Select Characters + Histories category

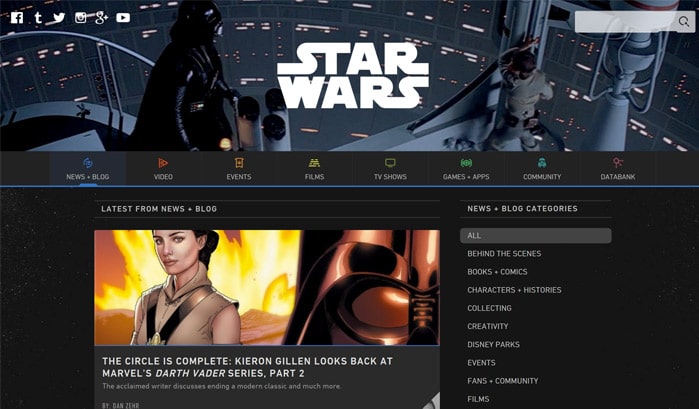514,290
